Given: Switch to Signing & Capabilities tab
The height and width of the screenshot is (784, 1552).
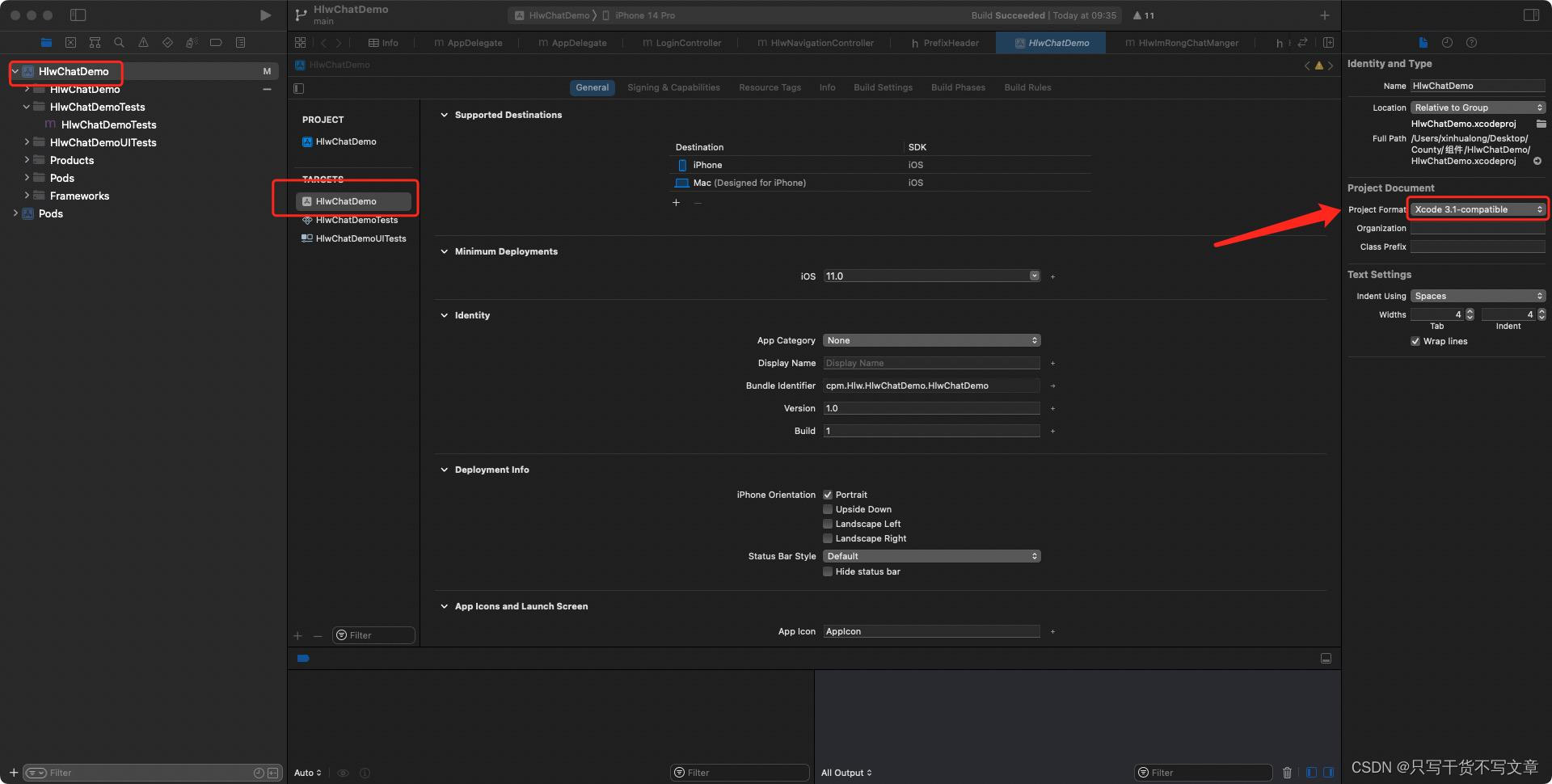Looking at the screenshot, I should 673,87.
